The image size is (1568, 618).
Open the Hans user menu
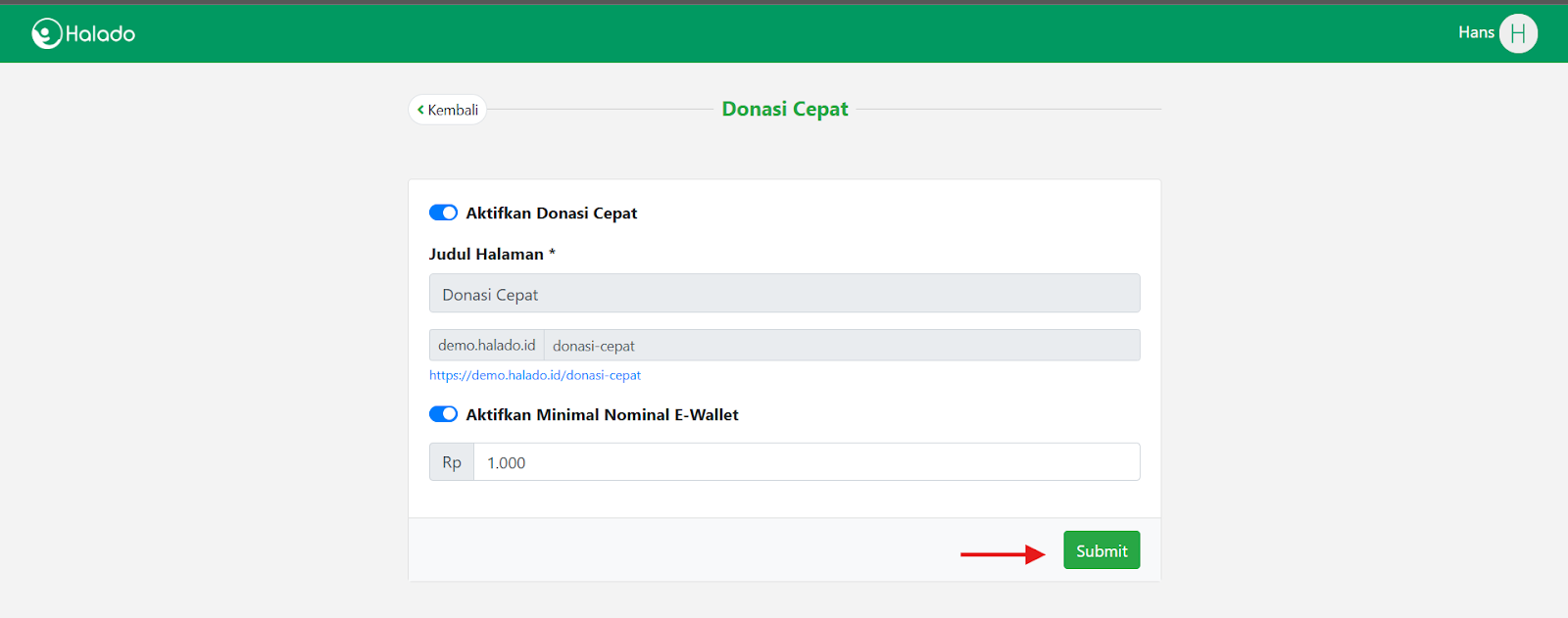(x=1475, y=32)
